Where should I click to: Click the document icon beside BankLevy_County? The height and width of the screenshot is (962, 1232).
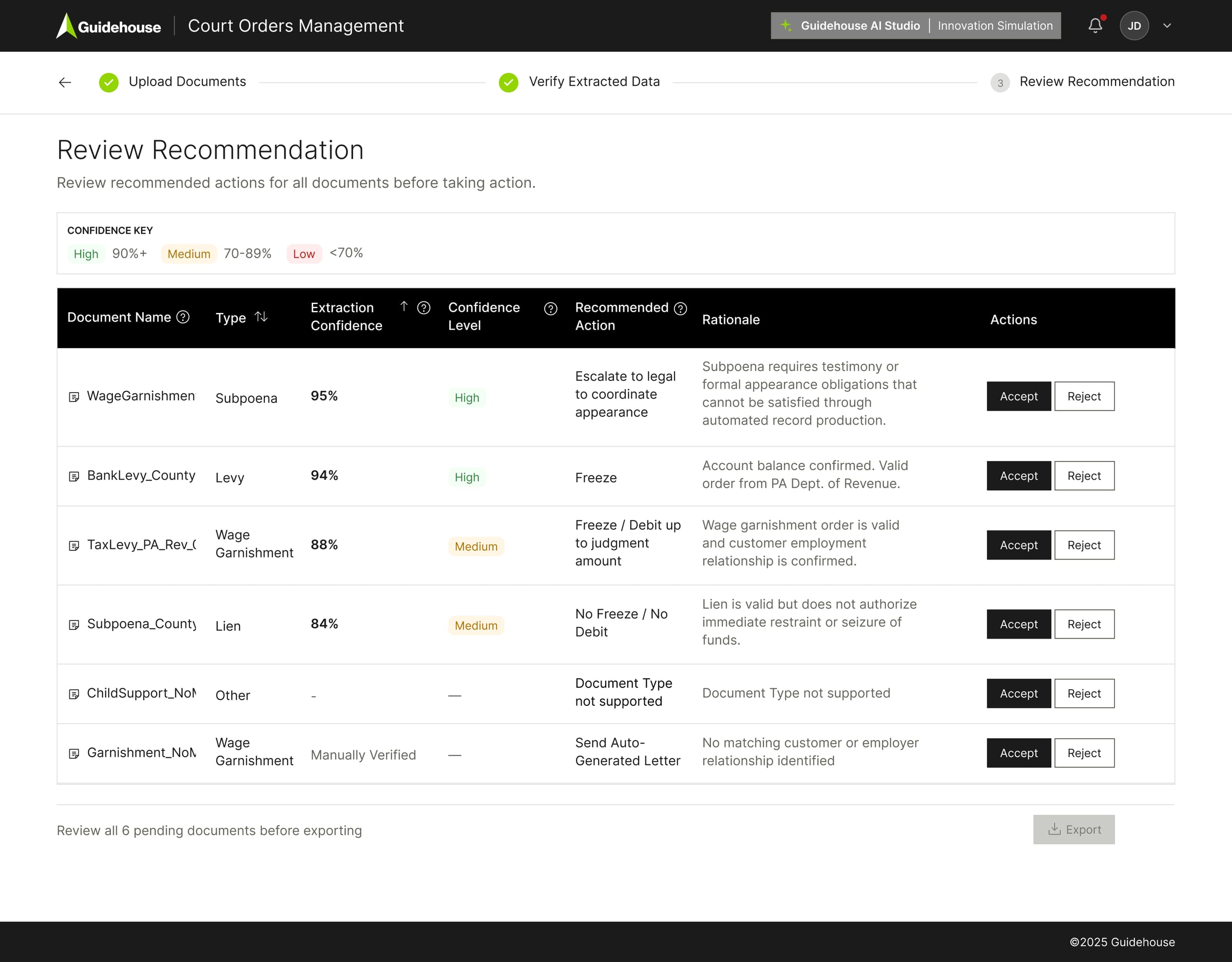coord(74,476)
